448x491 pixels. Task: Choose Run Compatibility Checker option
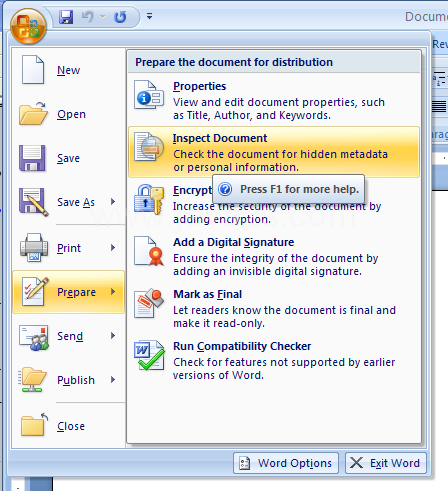click(274, 360)
